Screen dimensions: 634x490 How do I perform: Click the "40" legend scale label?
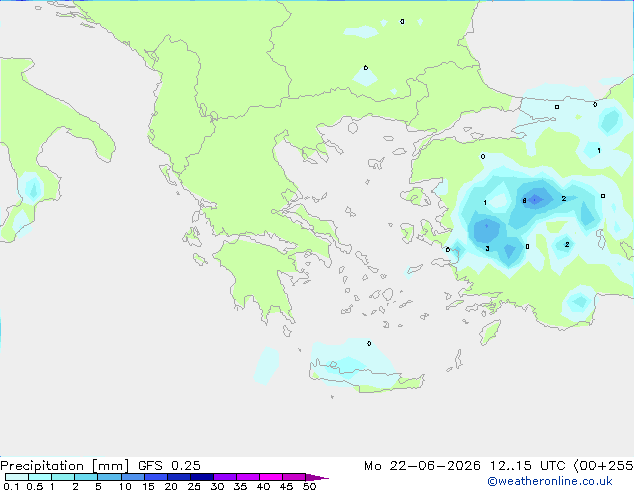click(263, 486)
